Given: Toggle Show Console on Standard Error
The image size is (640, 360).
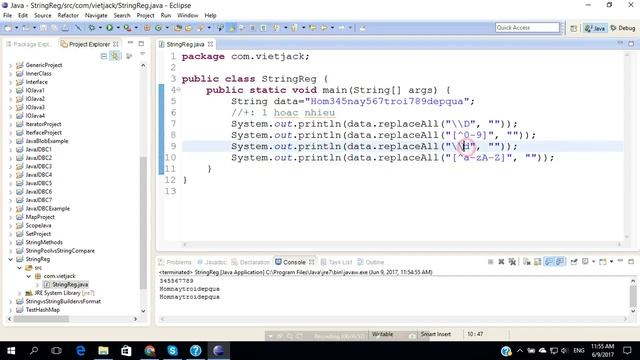Looking at the screenshot, I should tap(560, 262).
